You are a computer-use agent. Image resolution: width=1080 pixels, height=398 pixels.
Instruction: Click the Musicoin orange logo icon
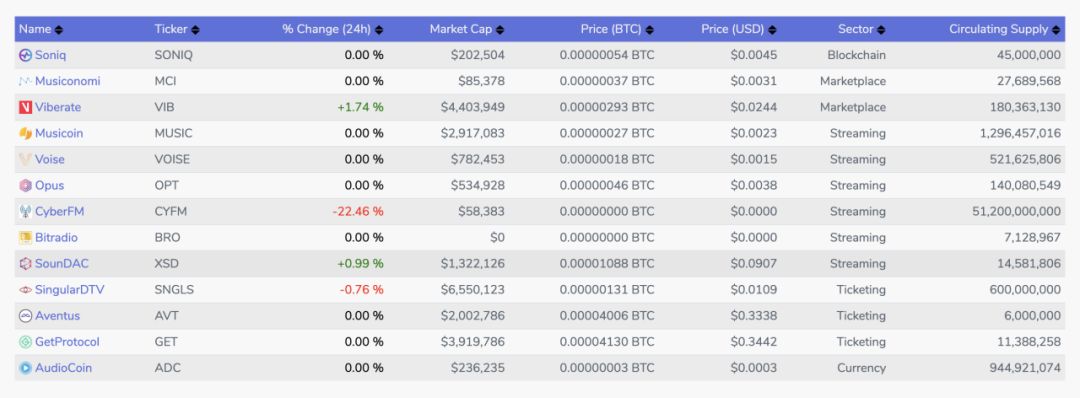(x=25, y=134)
